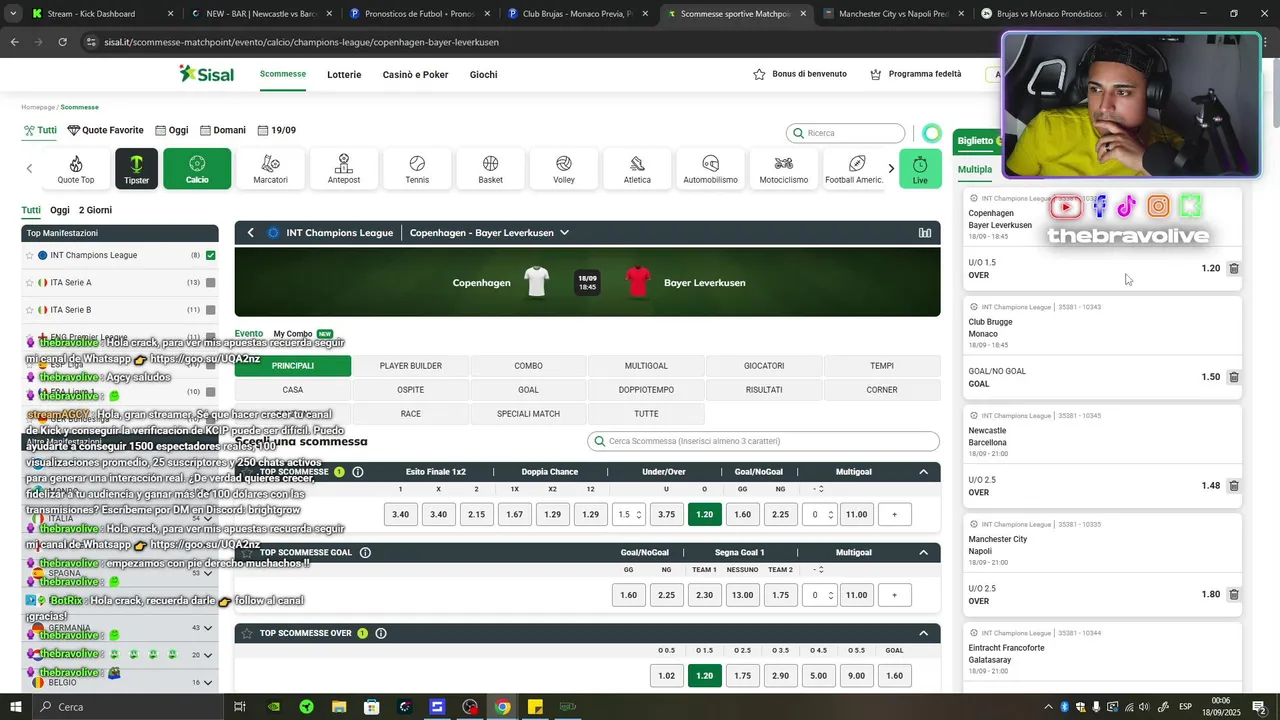This screenshot has height=720, width=1280.
Task: Pick Esito Finale 1 odds 3.40
Action: coord(400,514)
